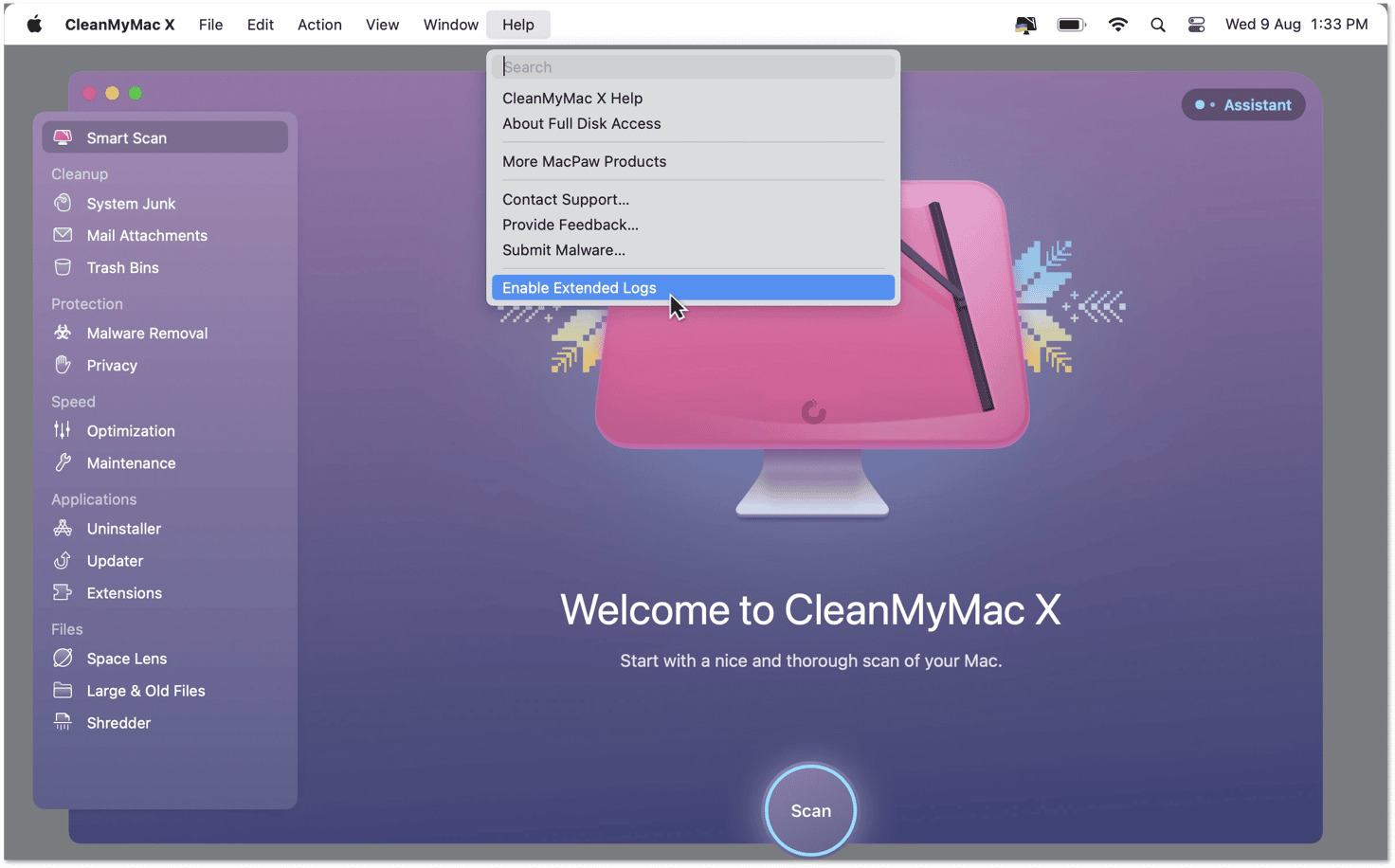Open the Apple menu
Image resolution: width=1395 pixels, height=868 pixels.
click(34, 25)
